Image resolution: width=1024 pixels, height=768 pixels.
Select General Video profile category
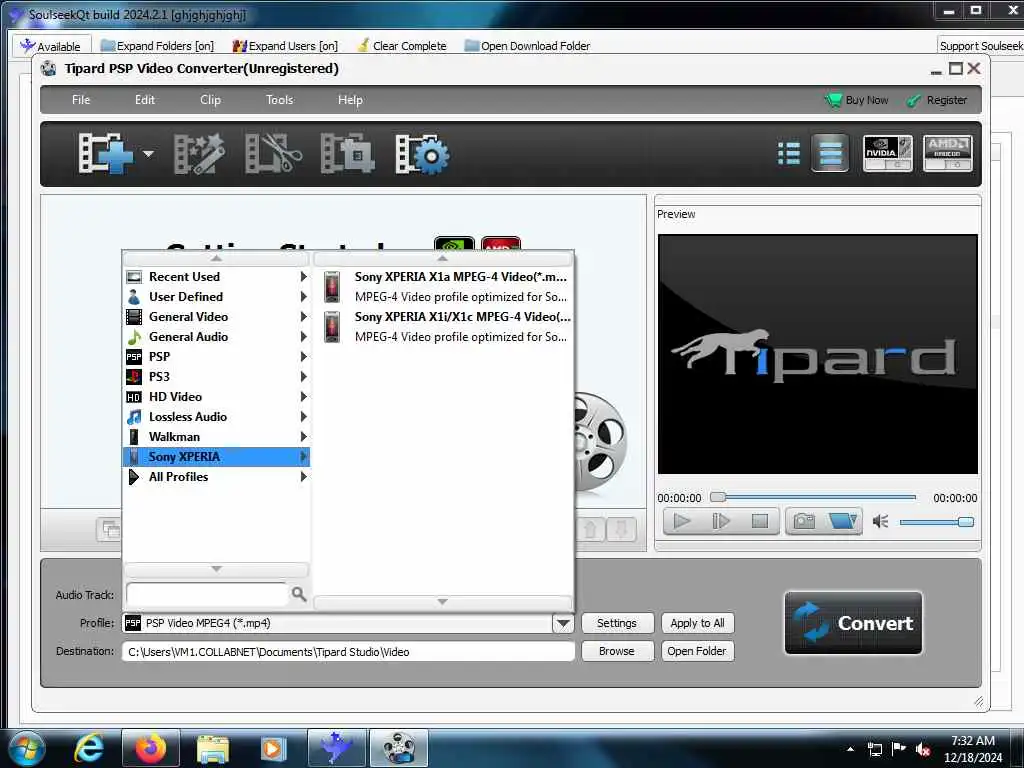click(x=216, y=317)
